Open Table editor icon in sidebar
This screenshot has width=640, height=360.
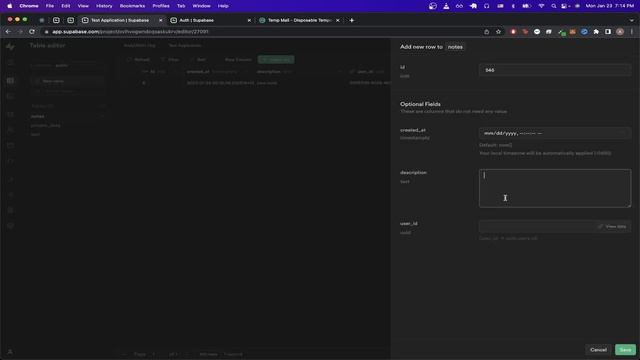point(10,80)
